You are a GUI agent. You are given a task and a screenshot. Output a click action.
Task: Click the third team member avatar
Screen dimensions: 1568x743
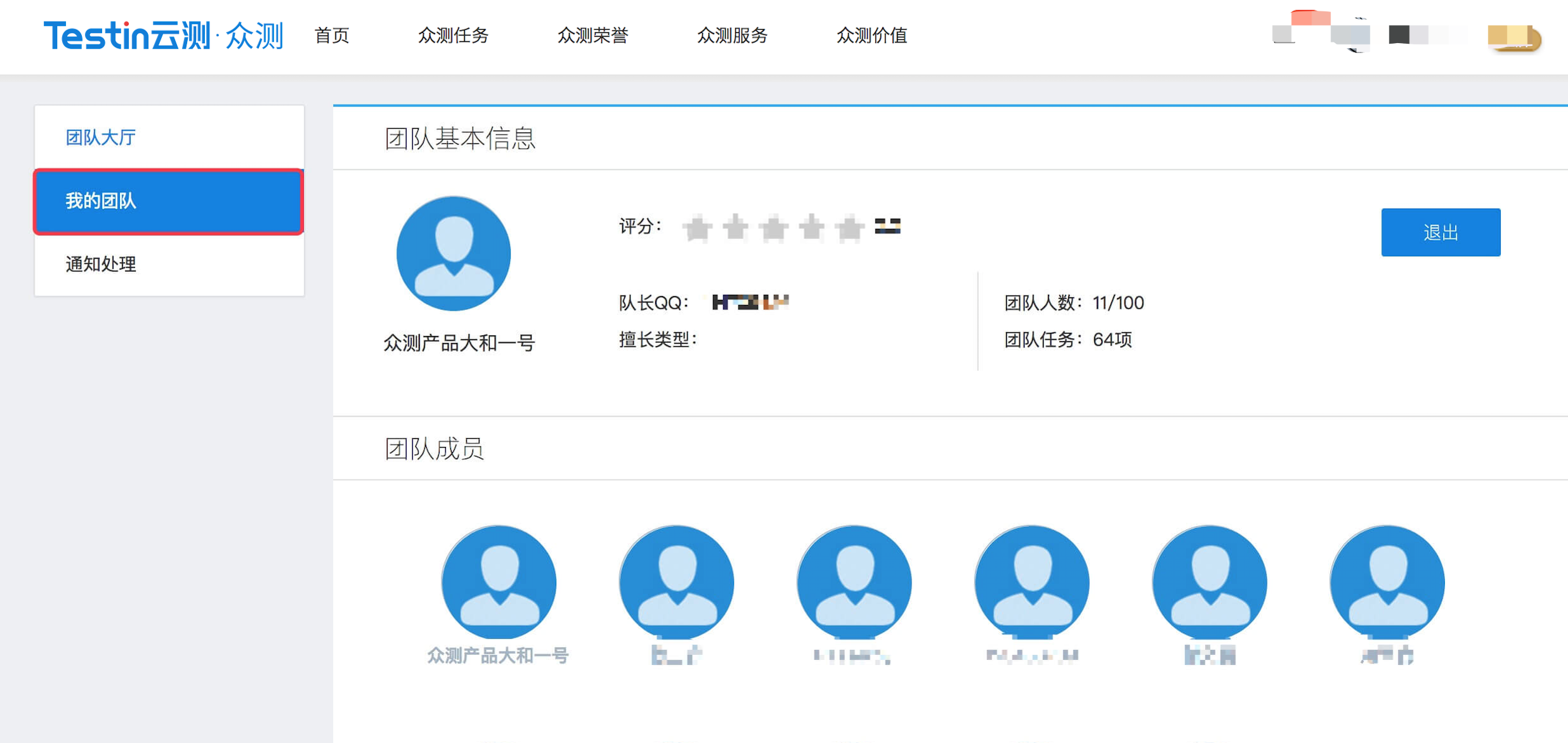[x=854, y=582]
